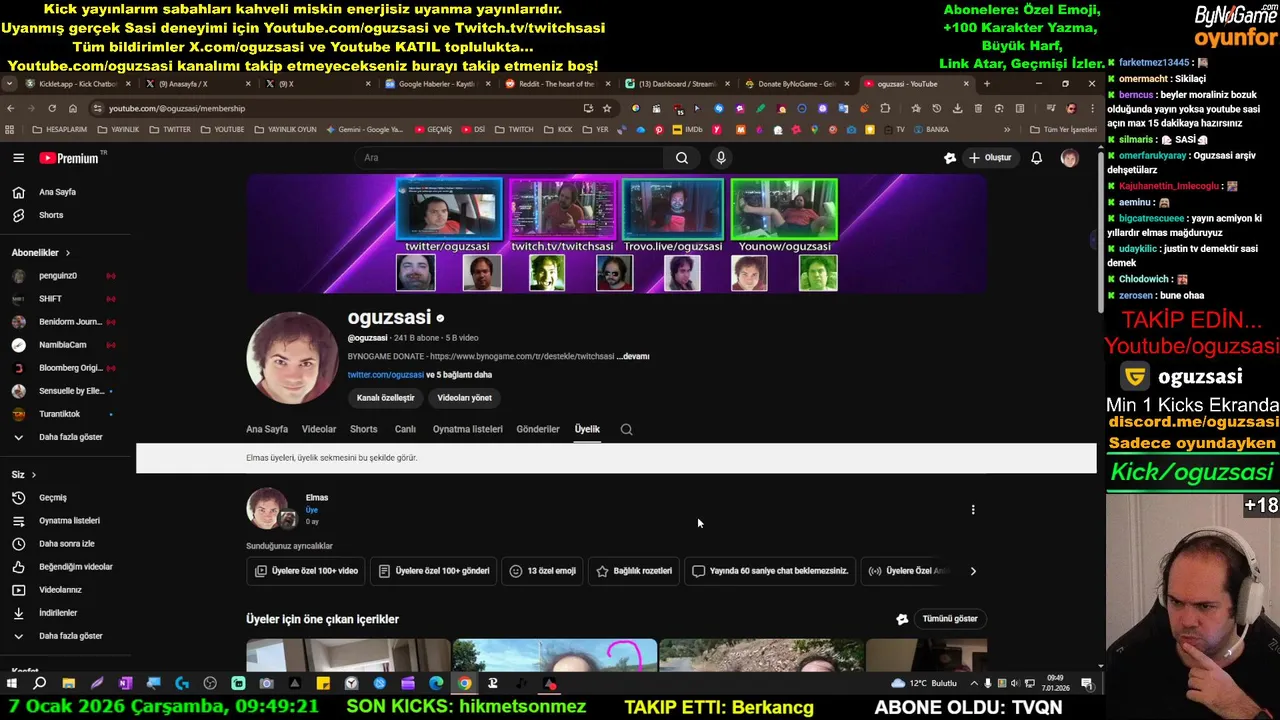Open the account avatar menu

[x=1069, y=158]
